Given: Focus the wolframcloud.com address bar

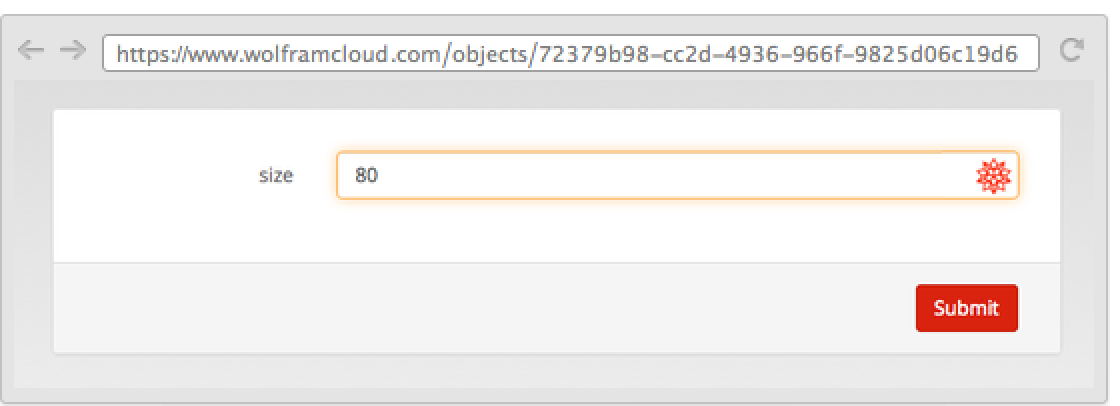Looking at the screenshot, I should [x=570, y=53].
